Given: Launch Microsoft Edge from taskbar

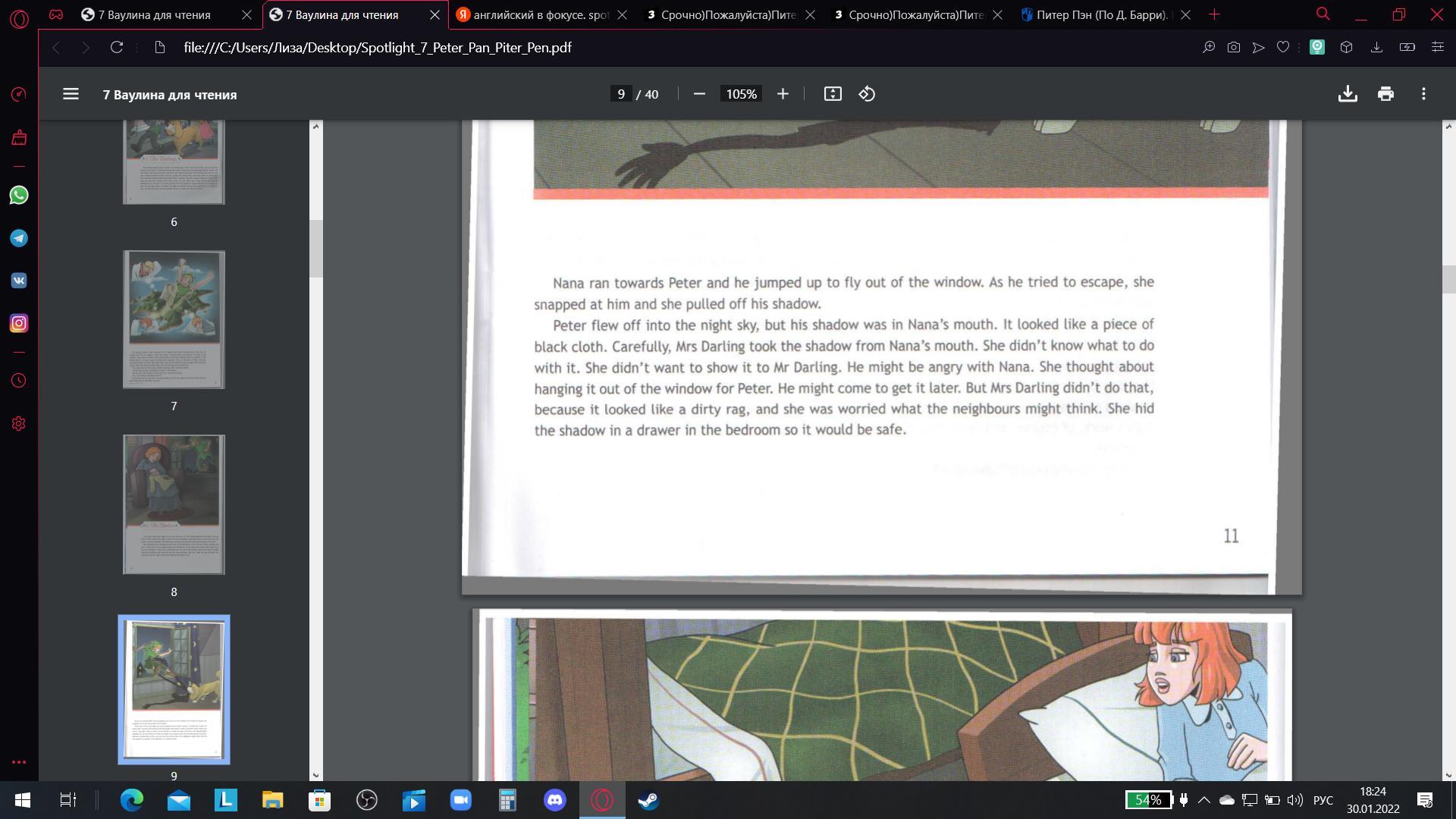Looking at the screenshot, I should coord(132,800).
